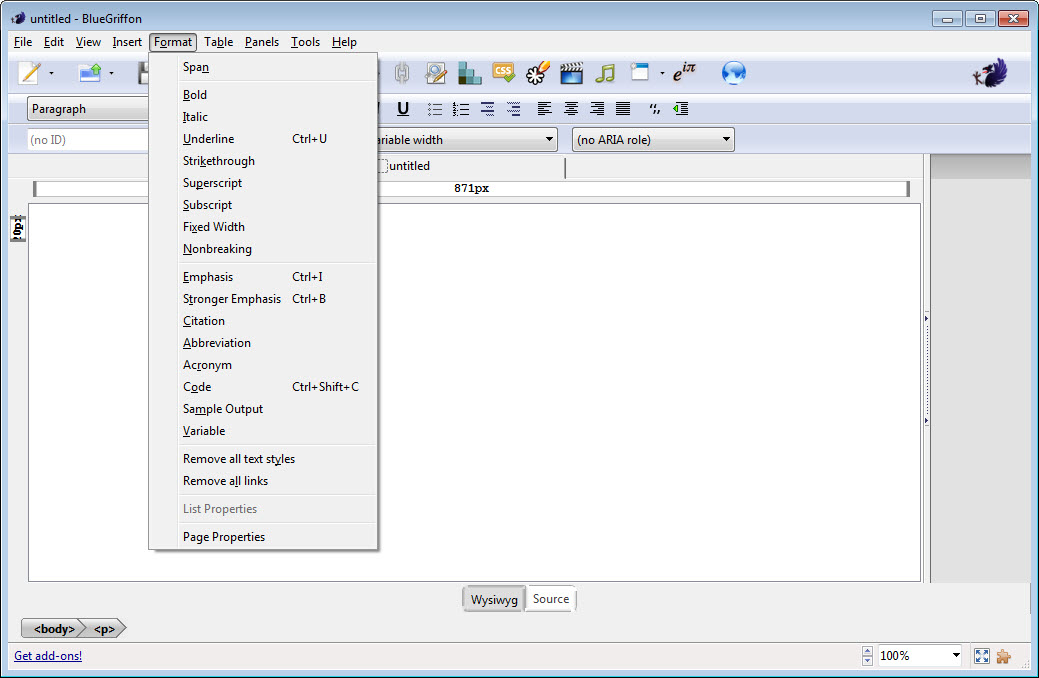Click the CSS stylesheet editor icon

(504, 73)
